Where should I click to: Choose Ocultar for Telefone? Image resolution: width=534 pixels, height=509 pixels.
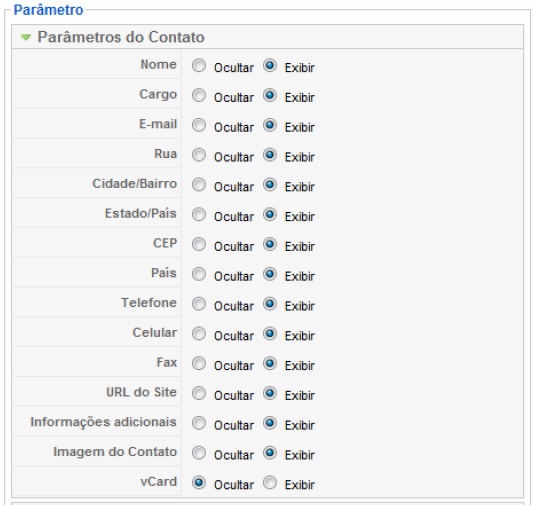(199, 304)
